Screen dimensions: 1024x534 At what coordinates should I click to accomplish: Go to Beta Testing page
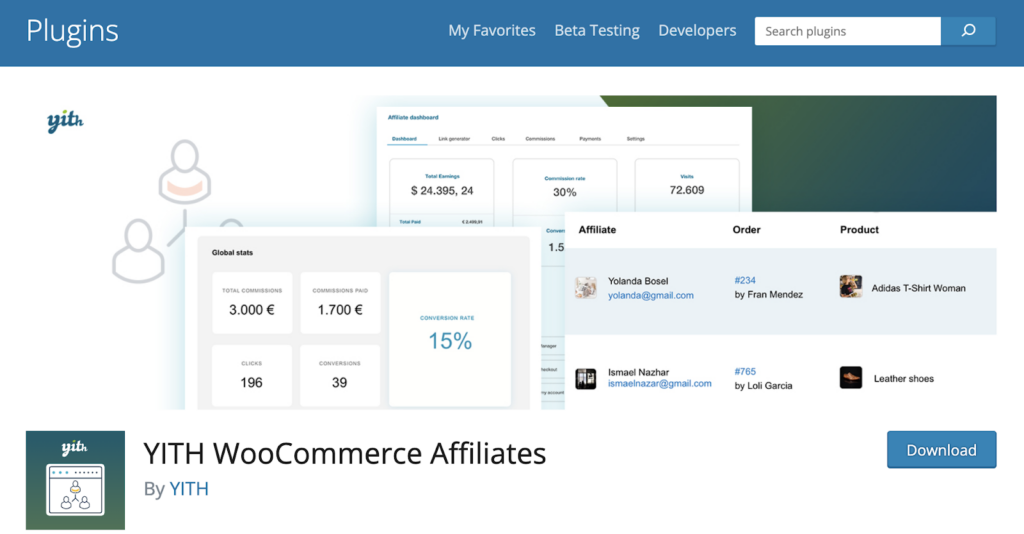[597, 31]
